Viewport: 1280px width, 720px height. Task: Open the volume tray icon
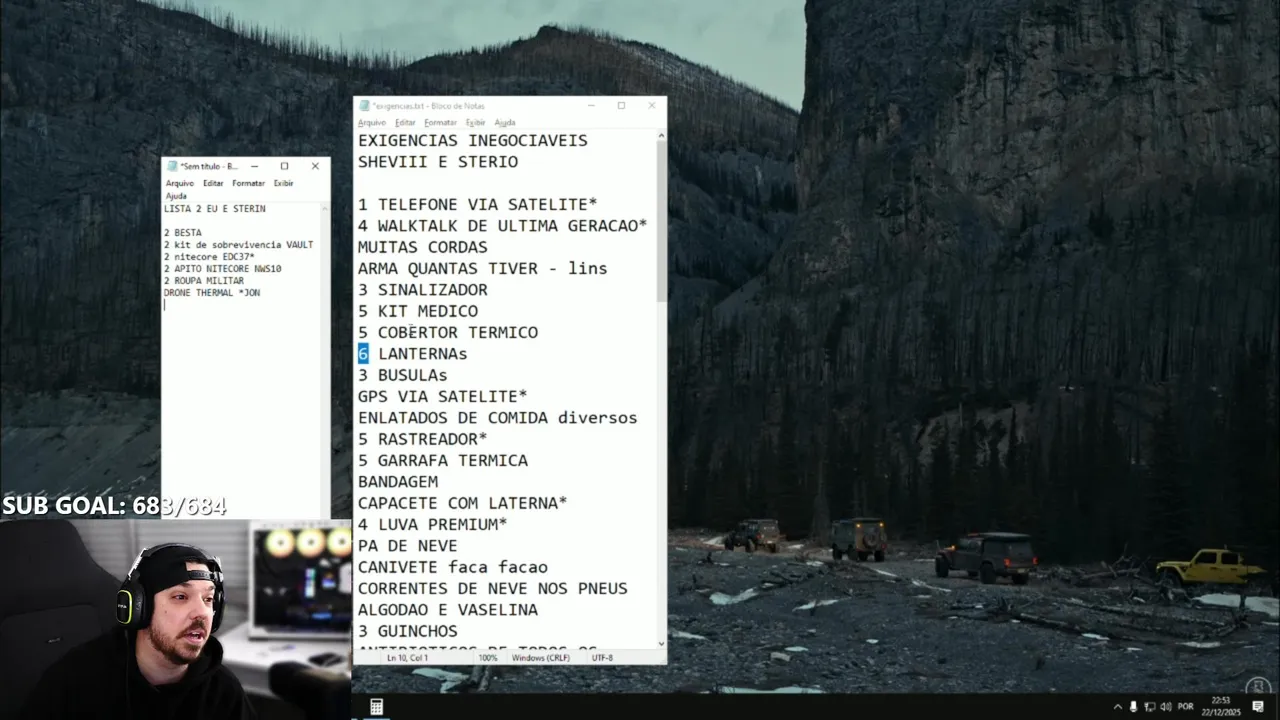[x=1166, y=707]
